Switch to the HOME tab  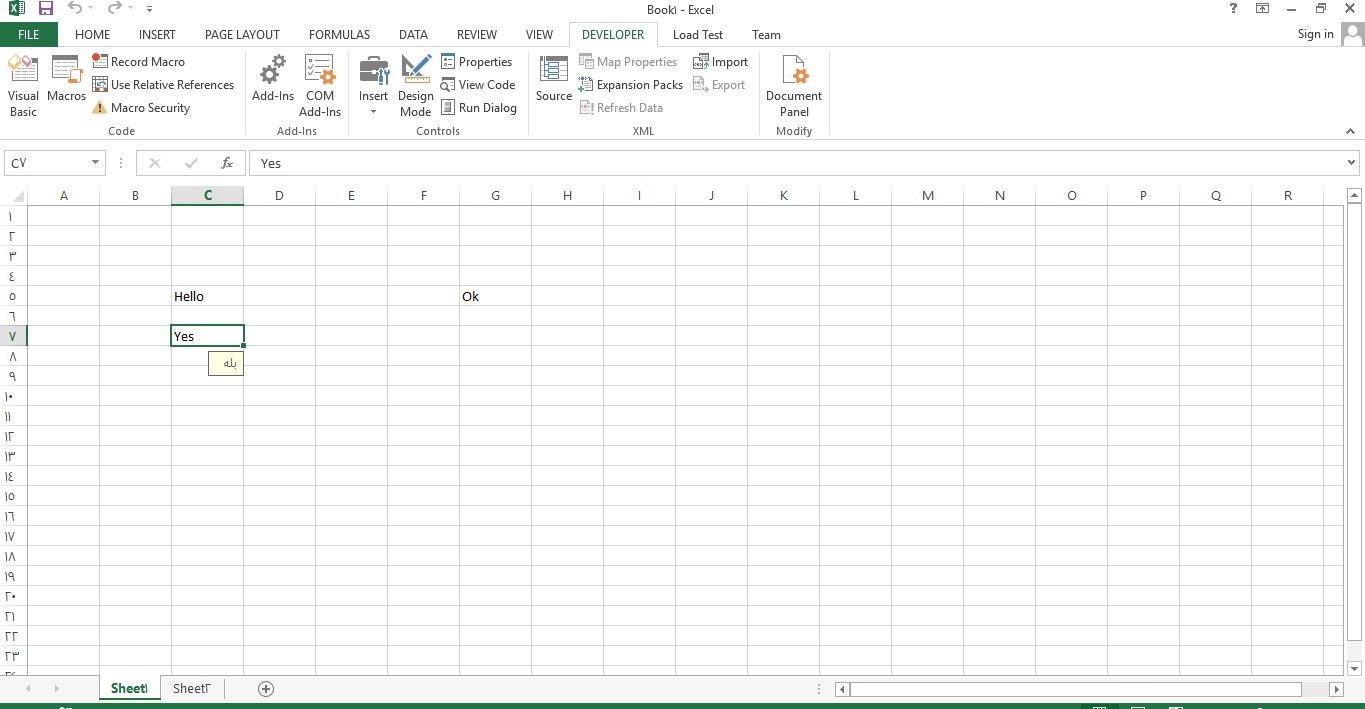(x=92, y=34)
